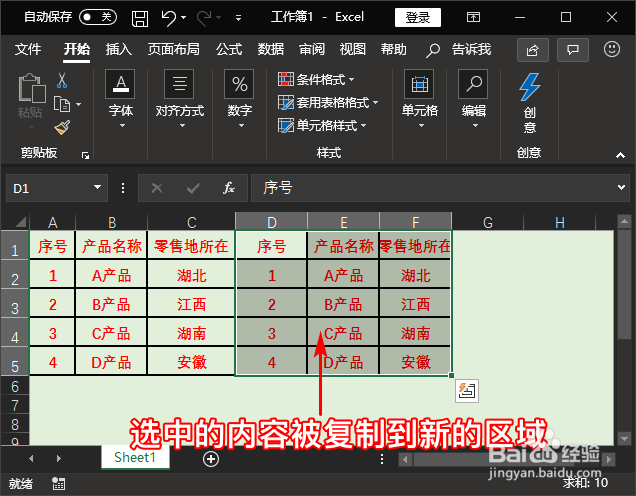This screenshot has height=496, width=636.
Task: Expand the 字体 font group
Action: pos(120,100)
